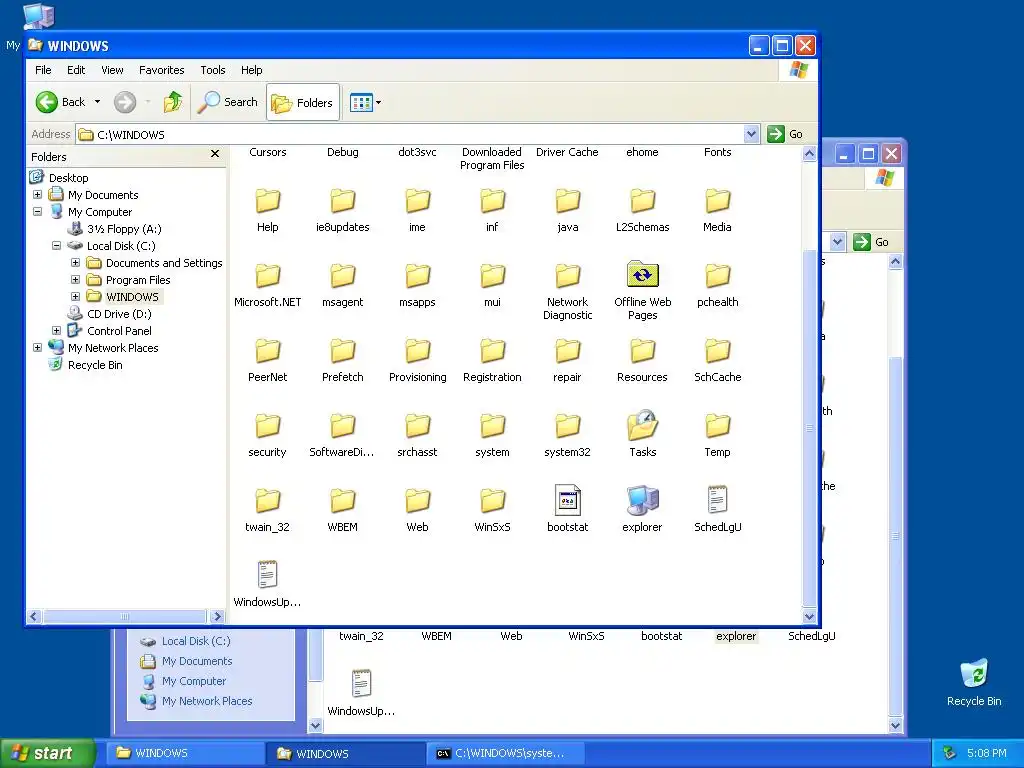Open the Favorites menu
The height and width of the screenshot is (768, 1024).
coord(161,70)
